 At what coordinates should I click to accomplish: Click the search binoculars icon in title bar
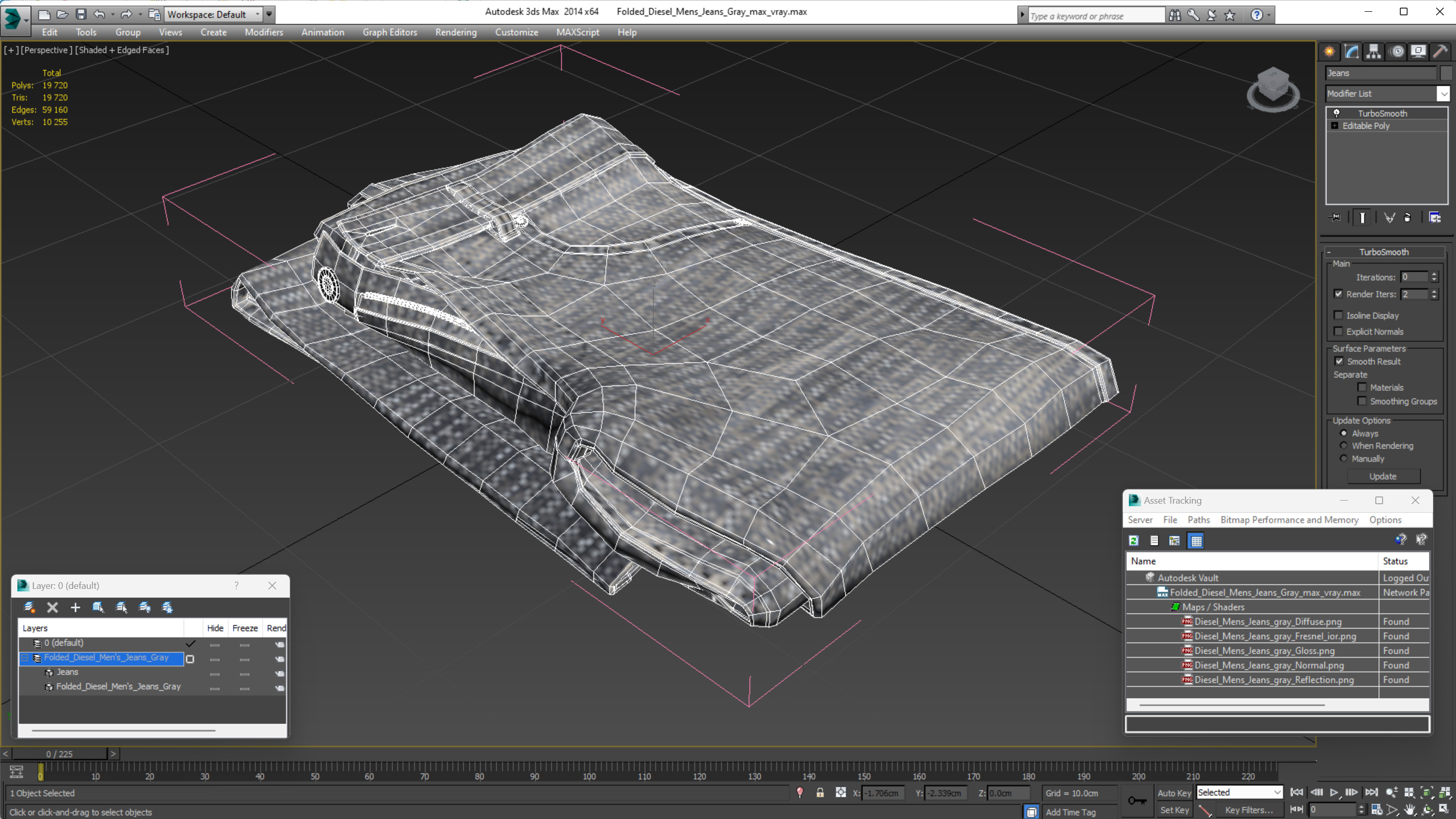[x=1174, y=15]
